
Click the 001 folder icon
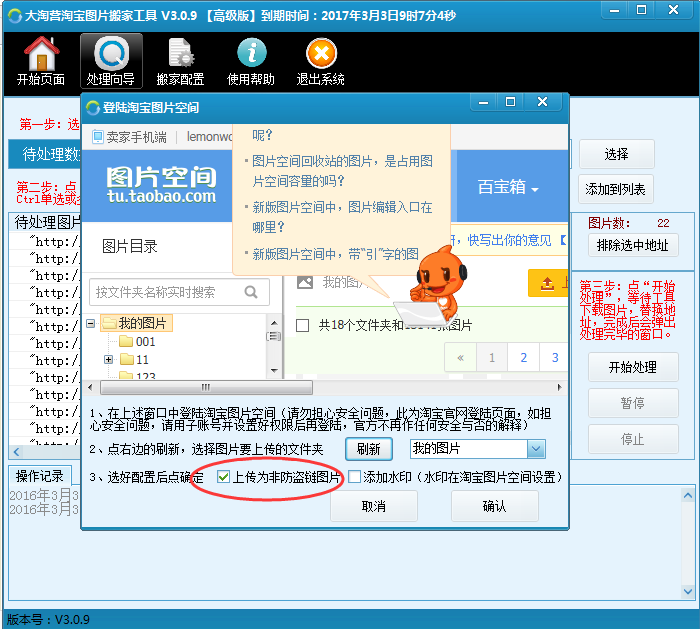(126, 342)
